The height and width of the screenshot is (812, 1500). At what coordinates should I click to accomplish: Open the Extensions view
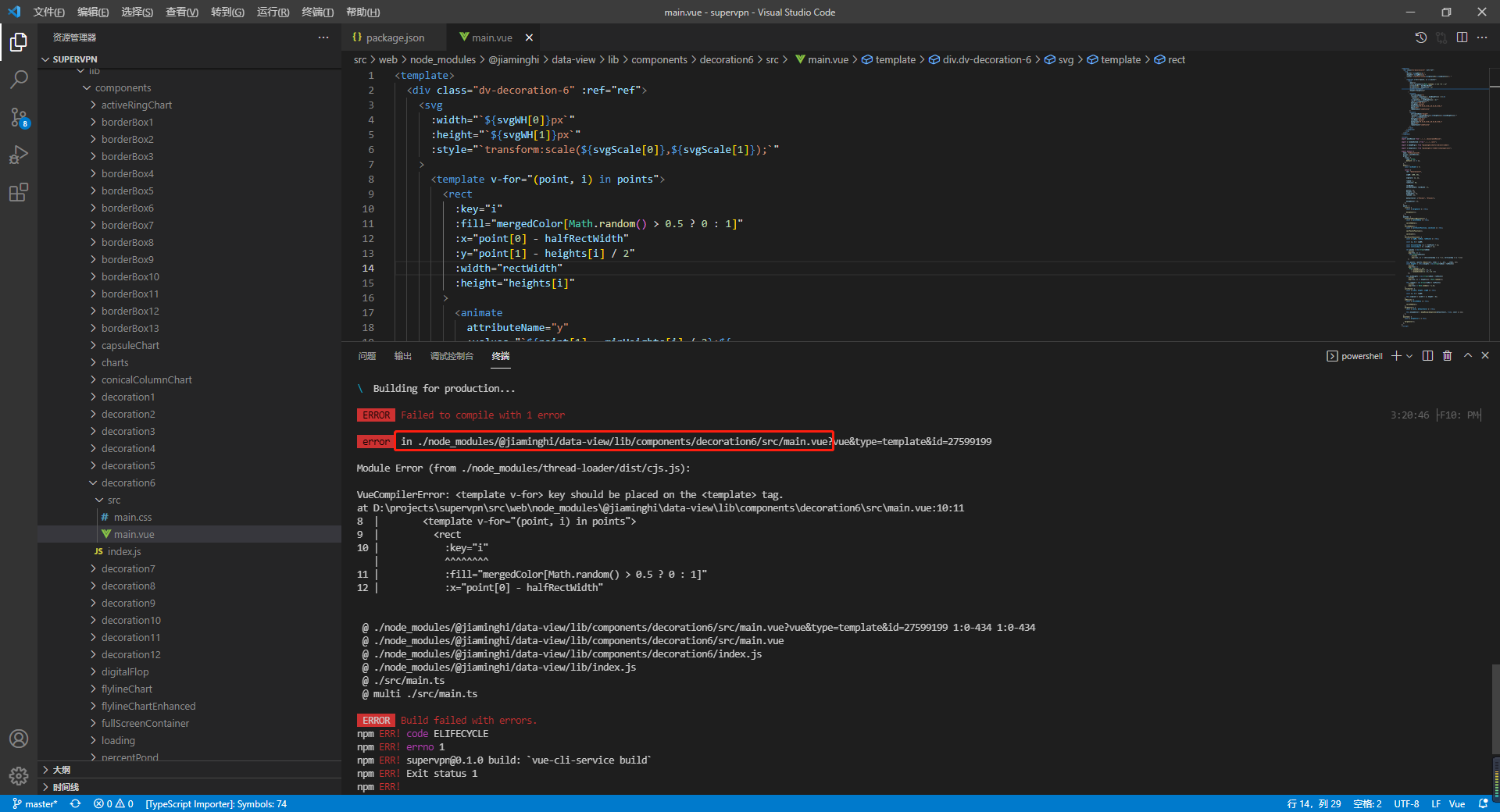click(19, 192)
